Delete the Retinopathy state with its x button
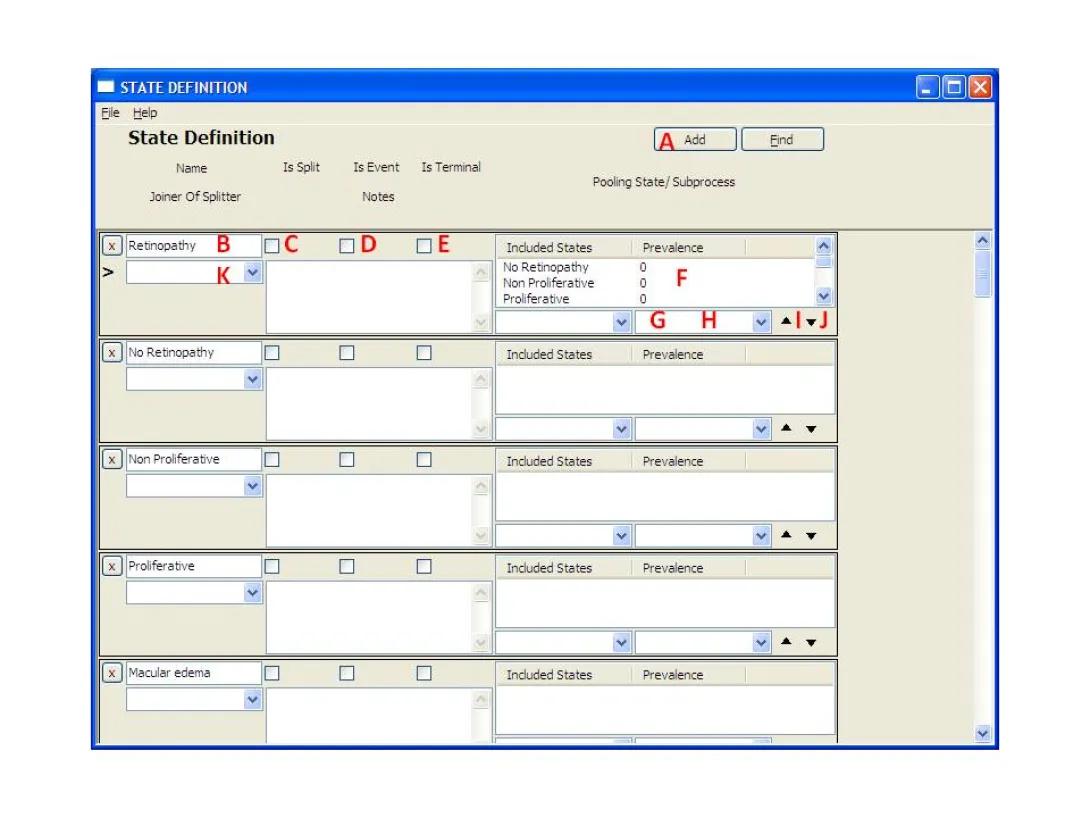Screen dimensions: 1090x818 click(x=112, y=246)
